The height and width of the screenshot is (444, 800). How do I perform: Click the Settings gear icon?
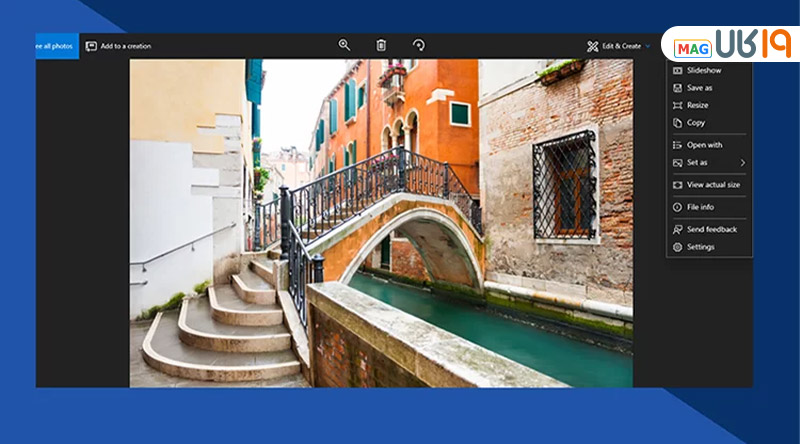click(x=678, y=247)
